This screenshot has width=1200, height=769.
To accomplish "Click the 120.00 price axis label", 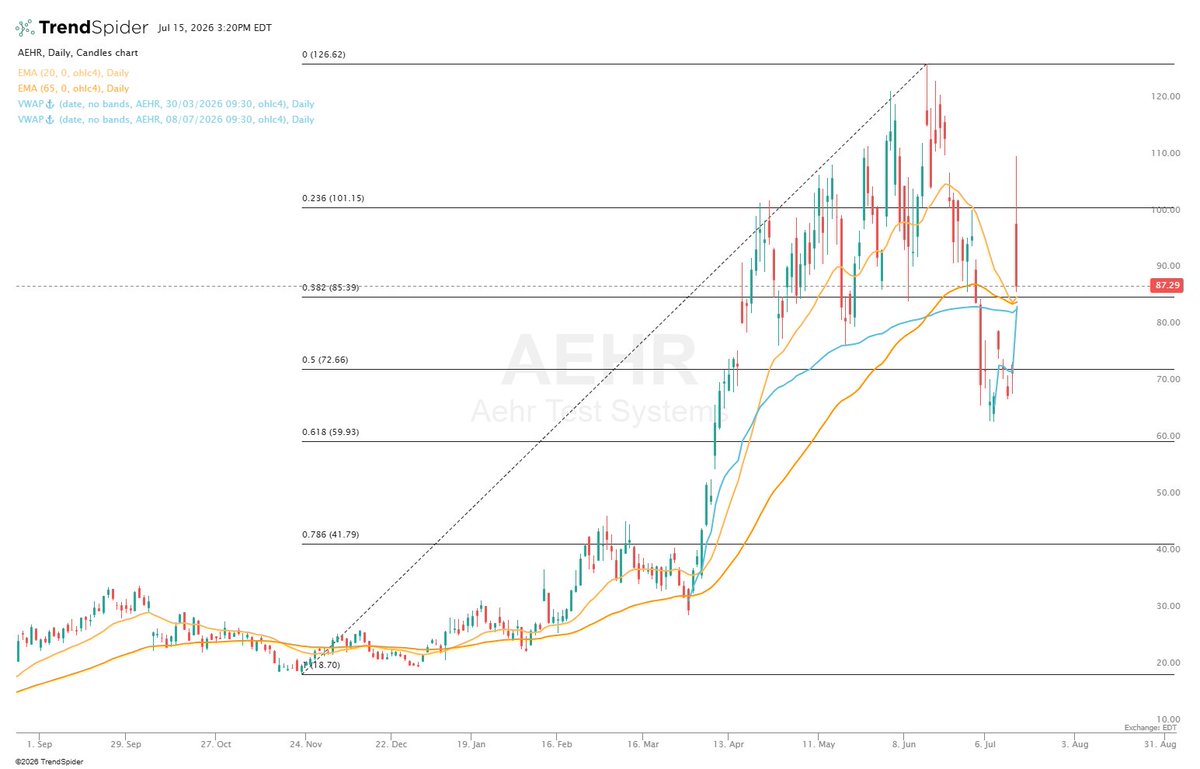I will pos(1168,97).
